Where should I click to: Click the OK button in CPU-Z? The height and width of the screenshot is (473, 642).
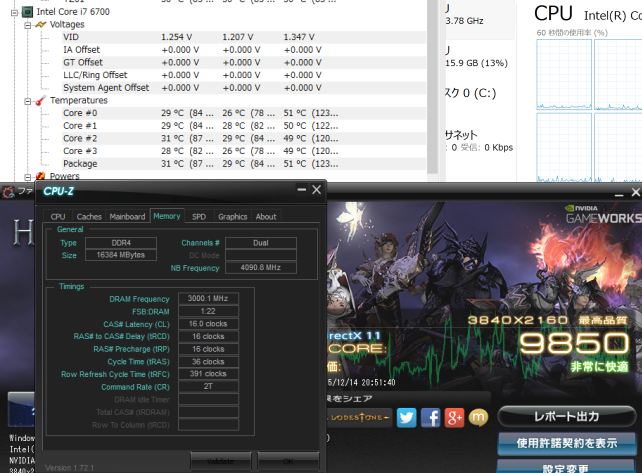pyautogui.click(x=288, y=462)
